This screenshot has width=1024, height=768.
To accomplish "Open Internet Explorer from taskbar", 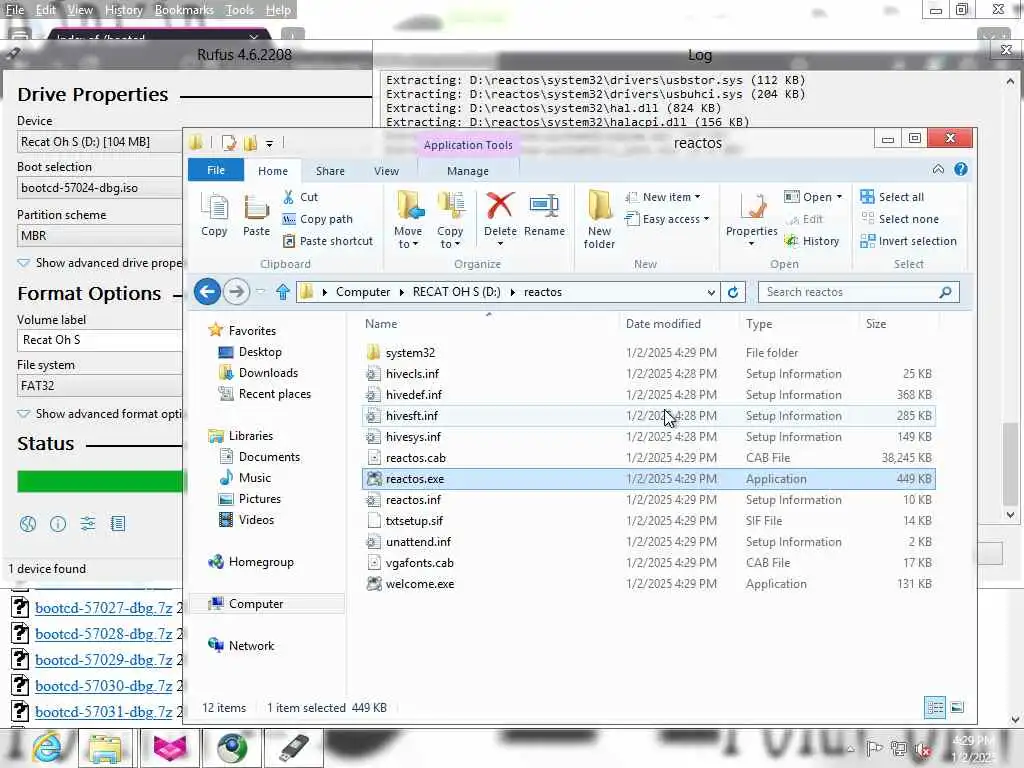I will click(x=46, y=747).
